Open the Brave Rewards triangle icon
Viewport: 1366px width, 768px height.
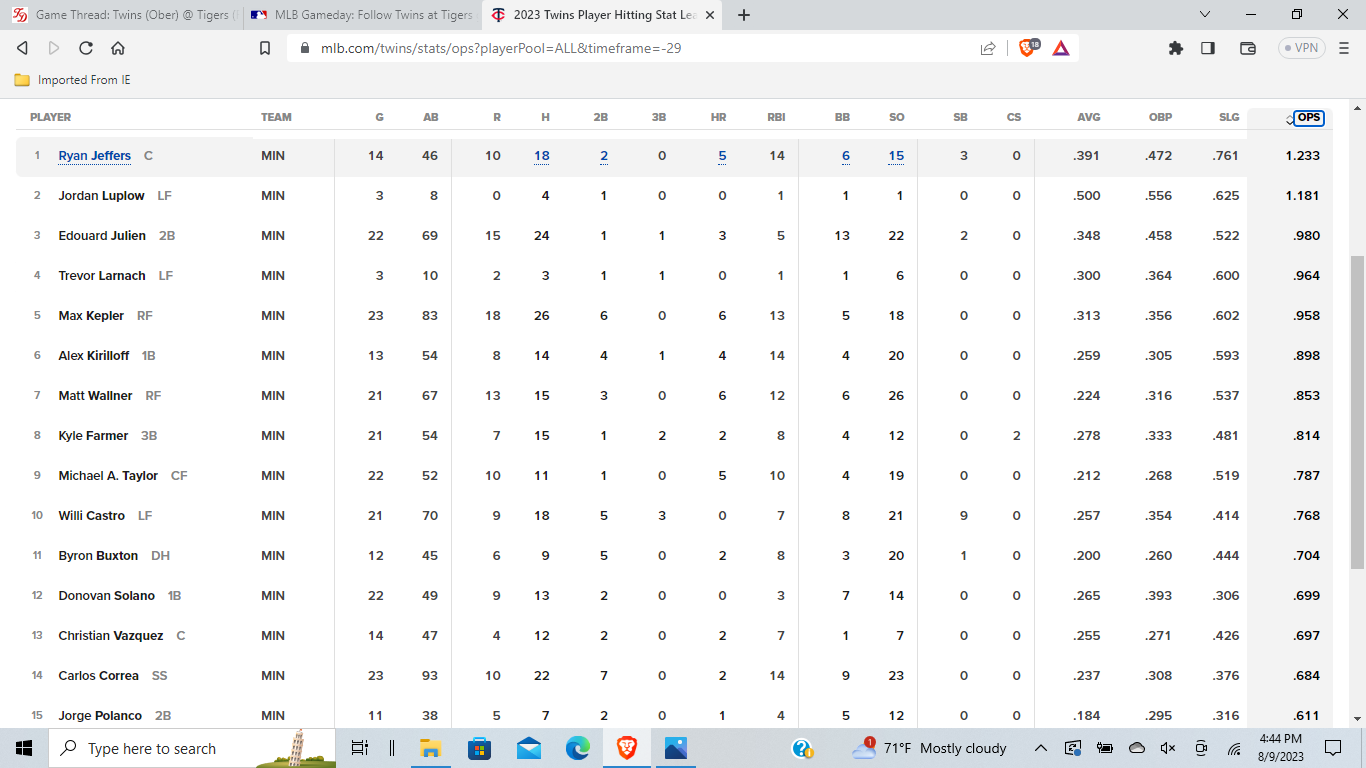[x=1061, y=48]
